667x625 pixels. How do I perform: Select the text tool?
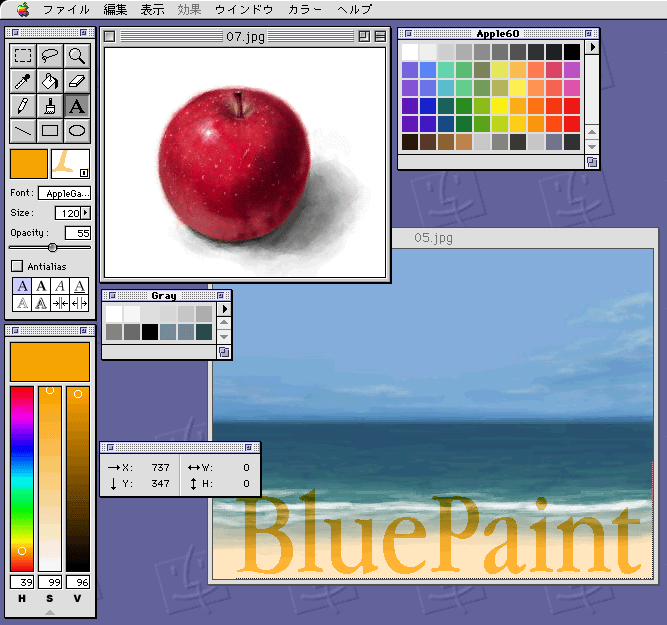pyautogui.click(x=77, y=106)
